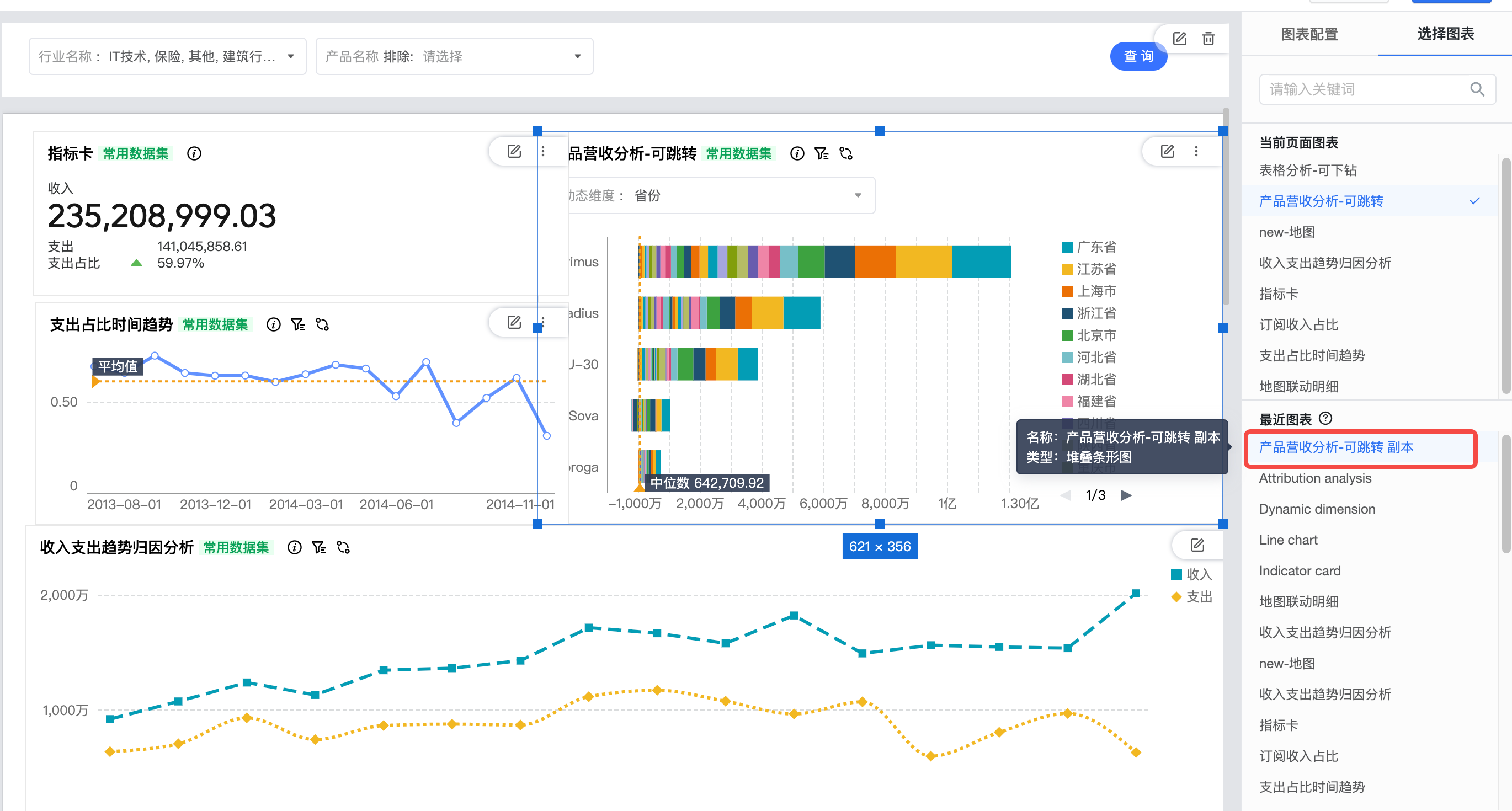Show info icon of 收入支出趋势归因分析 chart
Viewport: 1512px width, 811px height.
pyautogui.click(x=295, y=547)
